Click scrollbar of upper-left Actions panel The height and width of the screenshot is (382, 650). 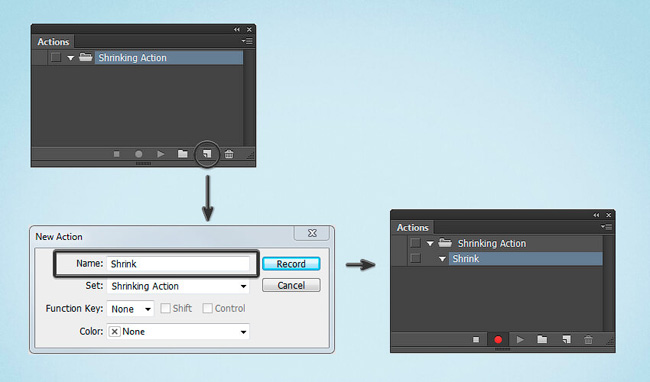pos(249,98)
